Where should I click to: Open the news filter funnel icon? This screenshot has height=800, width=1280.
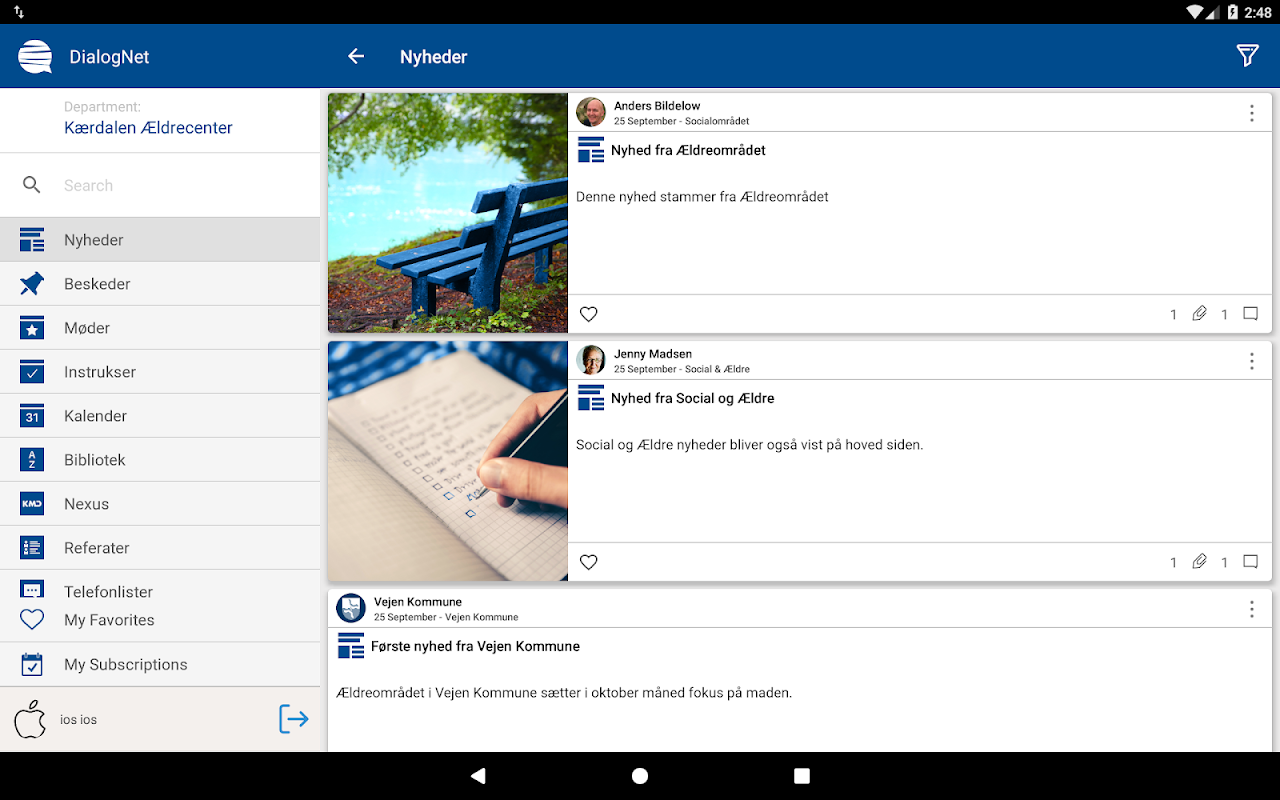coord(1247,56)
